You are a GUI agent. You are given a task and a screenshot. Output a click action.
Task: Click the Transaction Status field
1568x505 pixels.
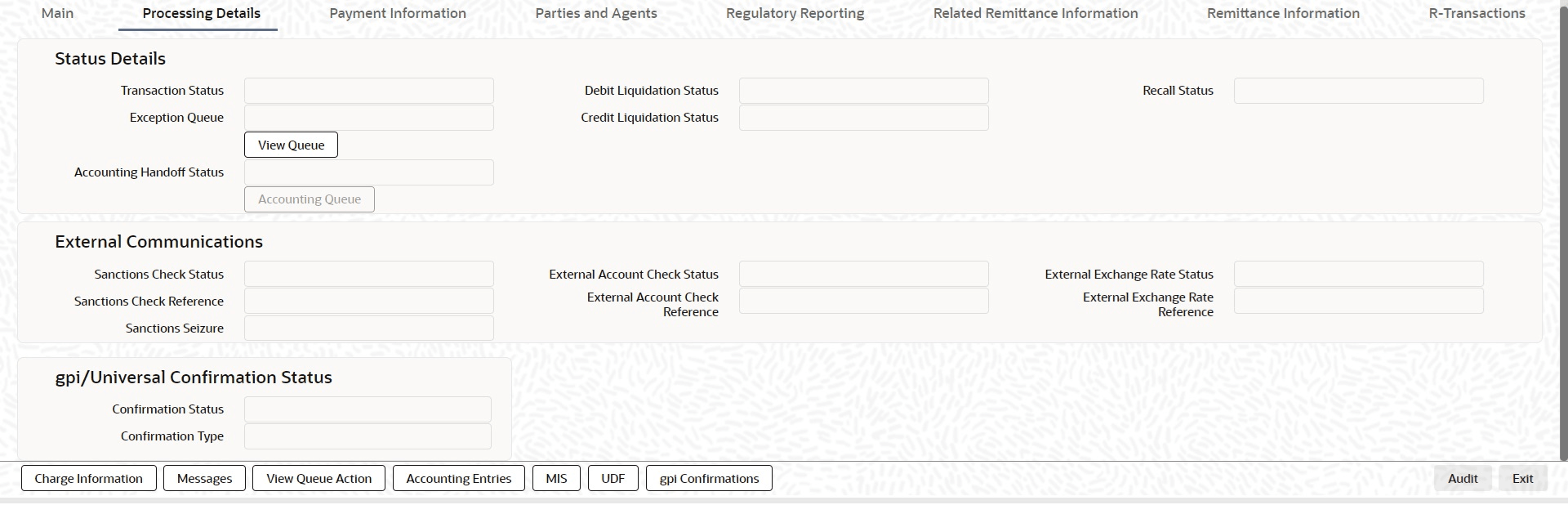click(369, 91)
